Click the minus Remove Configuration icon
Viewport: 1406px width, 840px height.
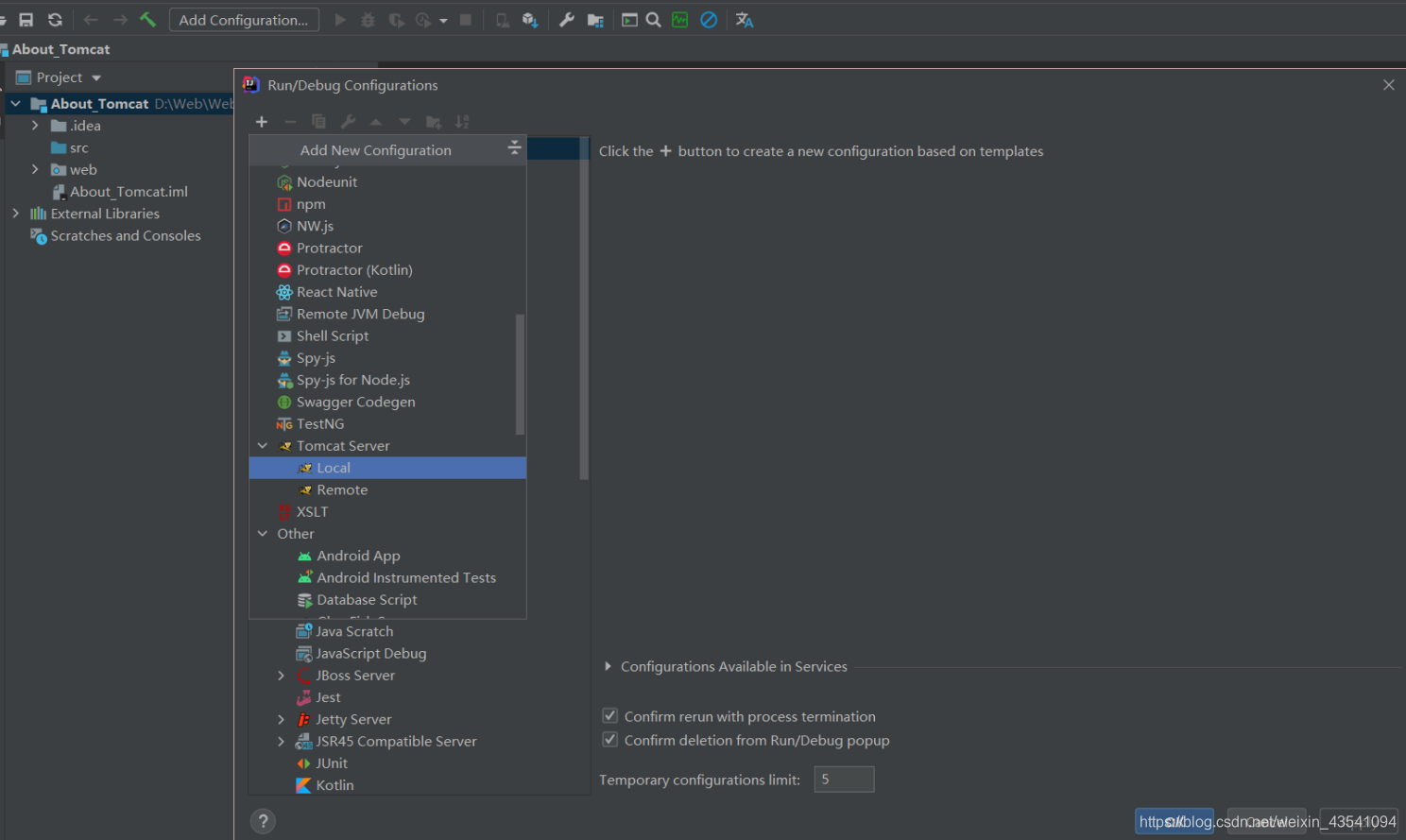coord(290,122)
